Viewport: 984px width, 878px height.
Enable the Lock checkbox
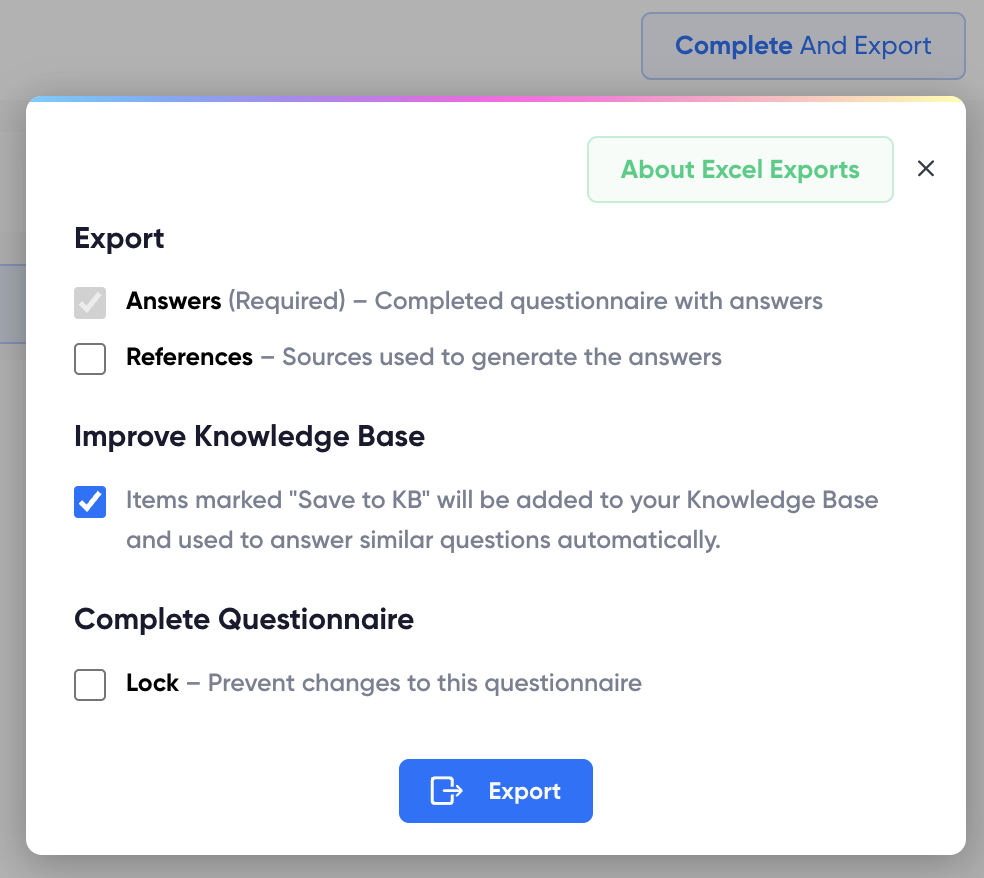click(x=90, y=685)
